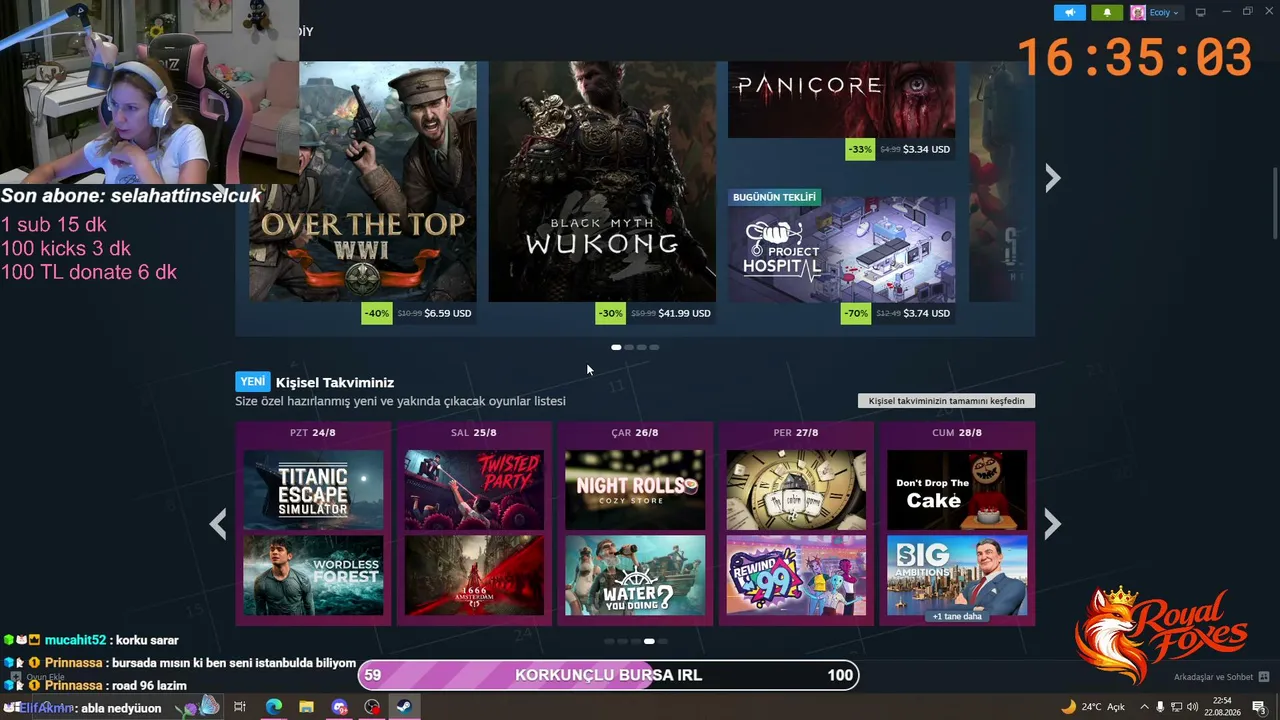1280x720 pixels.
Task: Click the microphone tray icon
Action: [1160, 707]
